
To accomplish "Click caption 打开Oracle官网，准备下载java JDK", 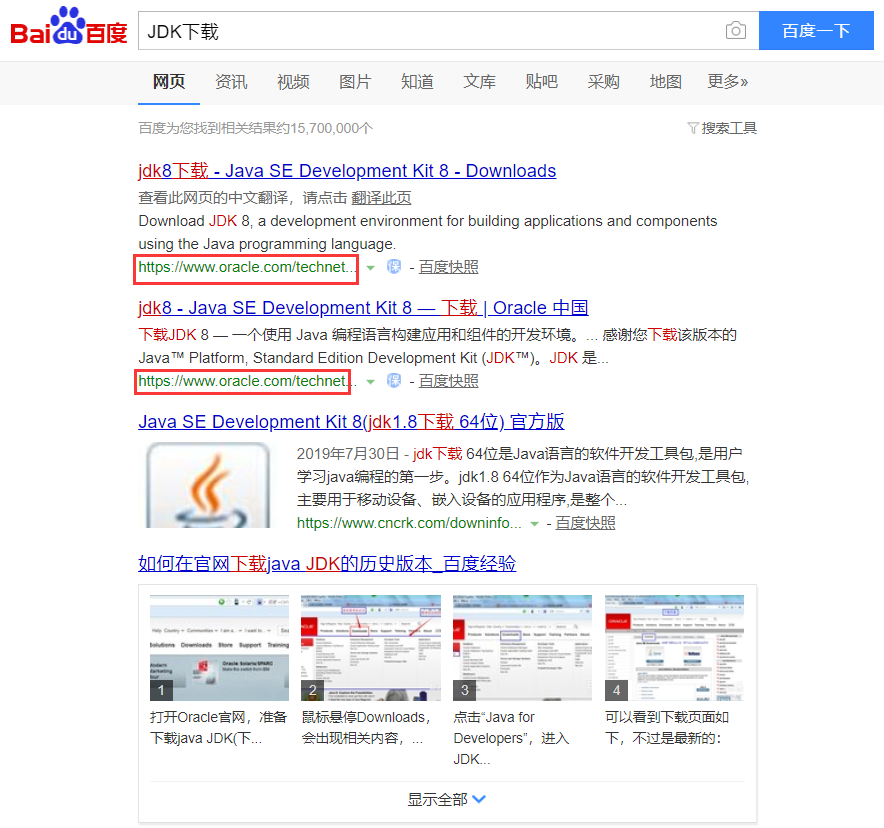I will tap(219, 728).
